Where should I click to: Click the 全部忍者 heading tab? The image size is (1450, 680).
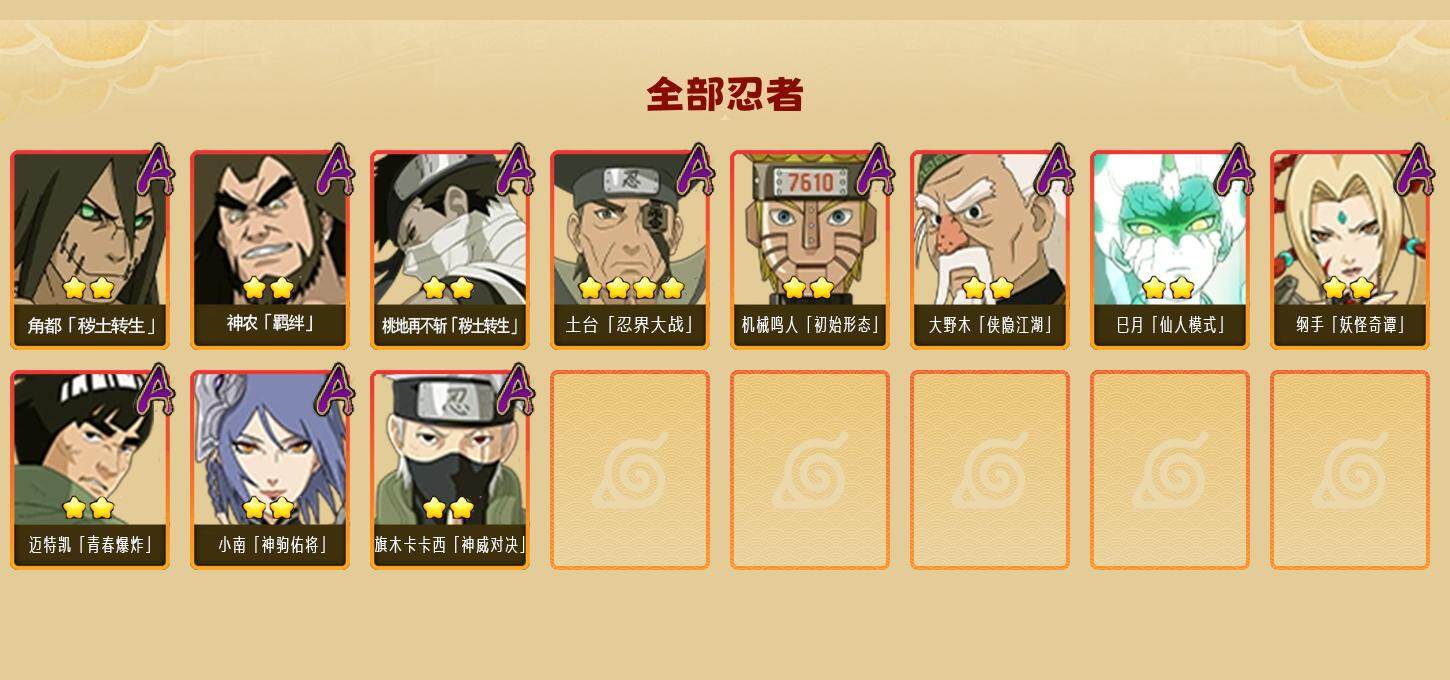coord(725,95)
